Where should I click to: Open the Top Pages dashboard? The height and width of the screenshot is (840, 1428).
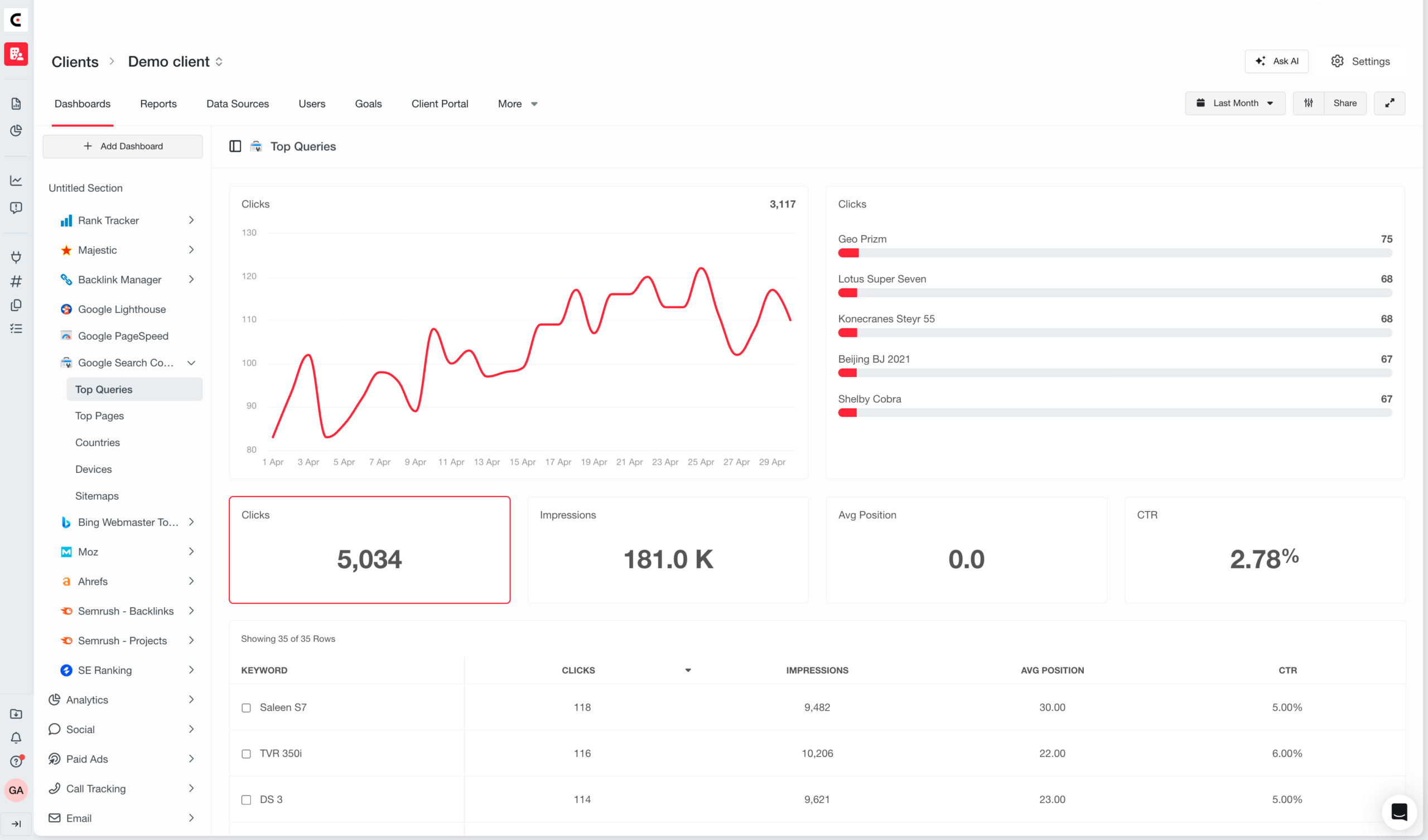click(x=100, y=416)
